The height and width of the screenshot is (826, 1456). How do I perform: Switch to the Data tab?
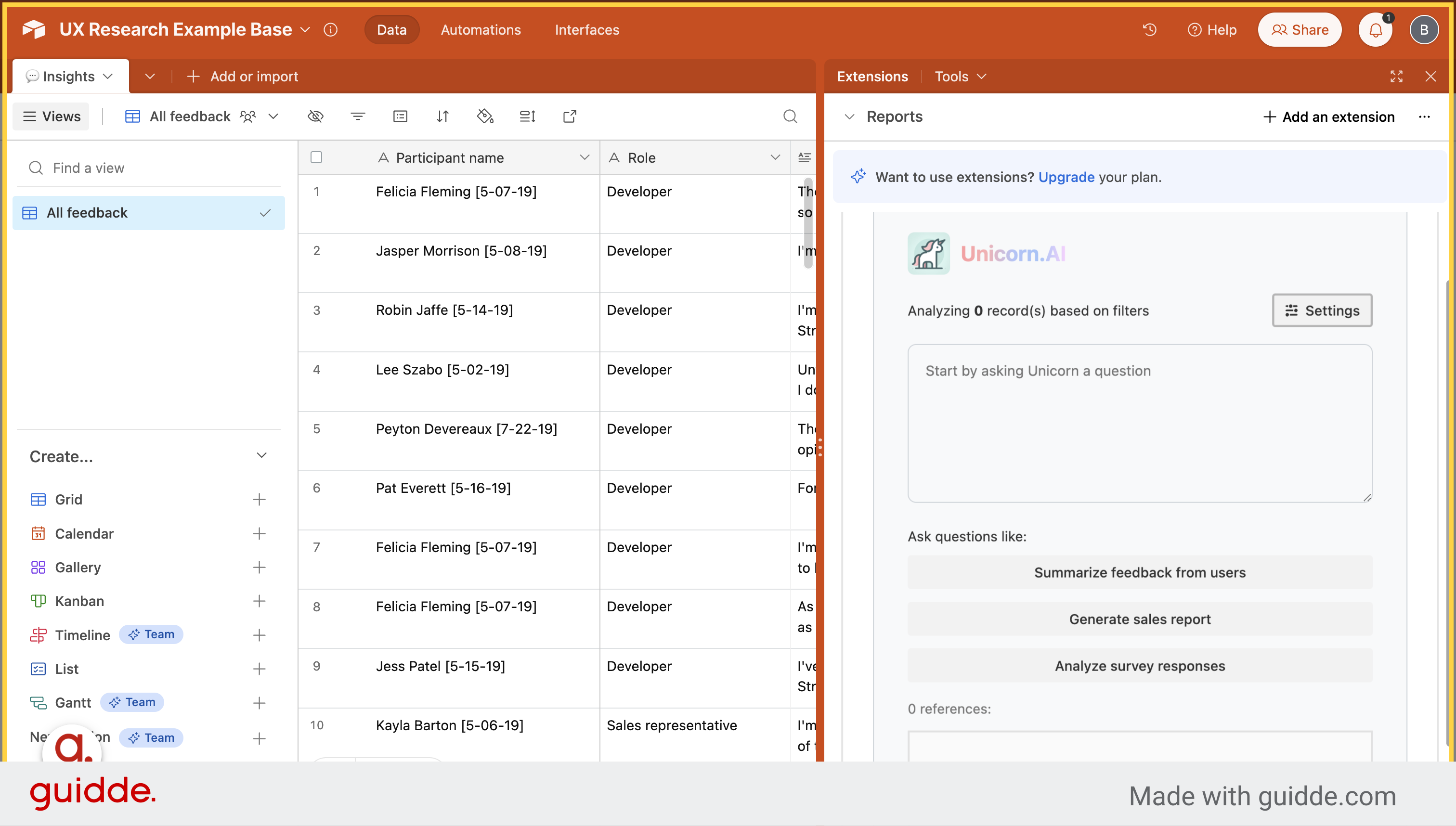391,29
